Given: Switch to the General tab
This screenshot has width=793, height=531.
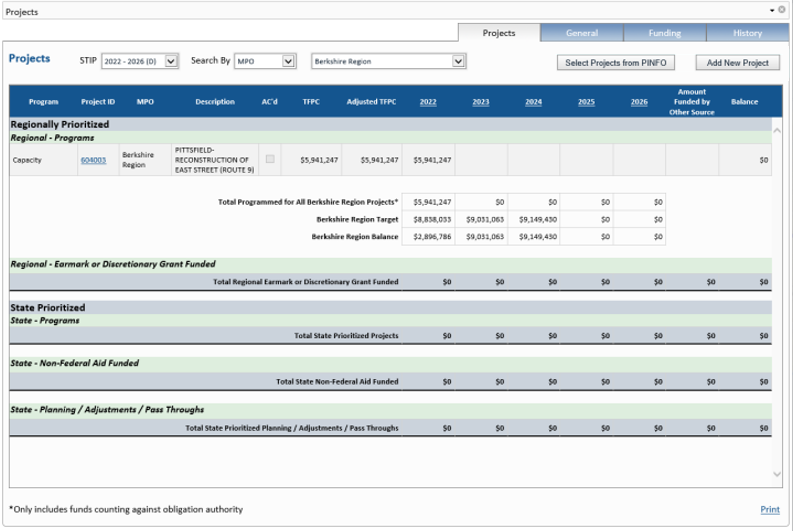Looking at the screenshot, I should (581, 33).
